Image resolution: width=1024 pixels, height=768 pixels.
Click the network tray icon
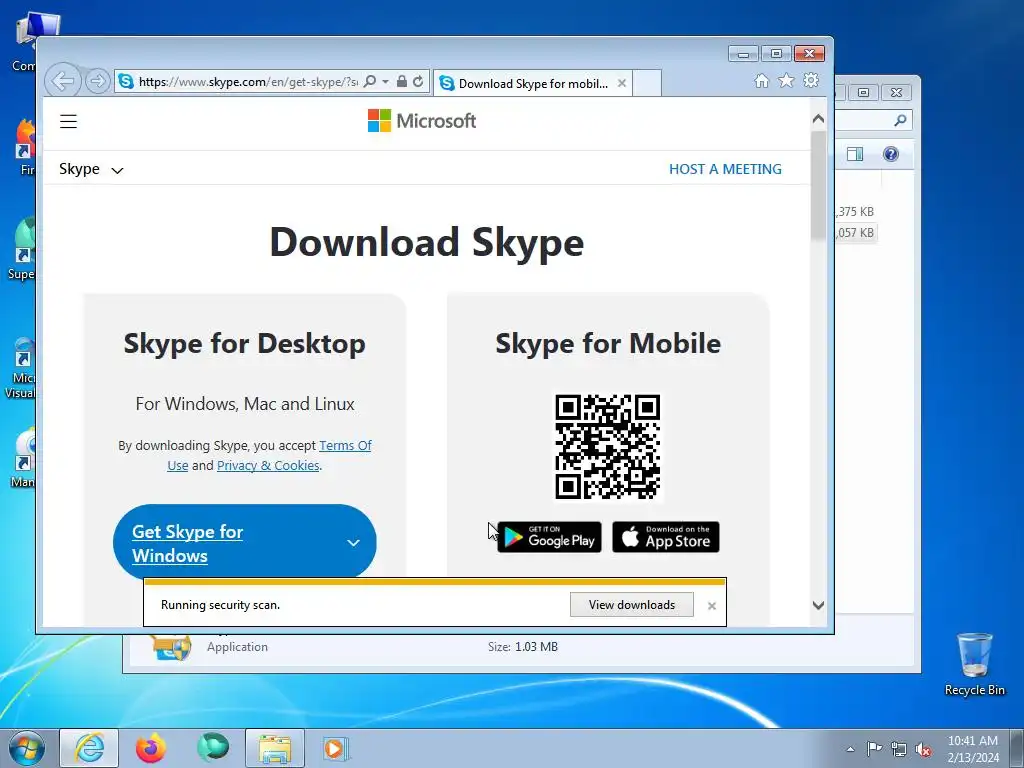(899, 749)
